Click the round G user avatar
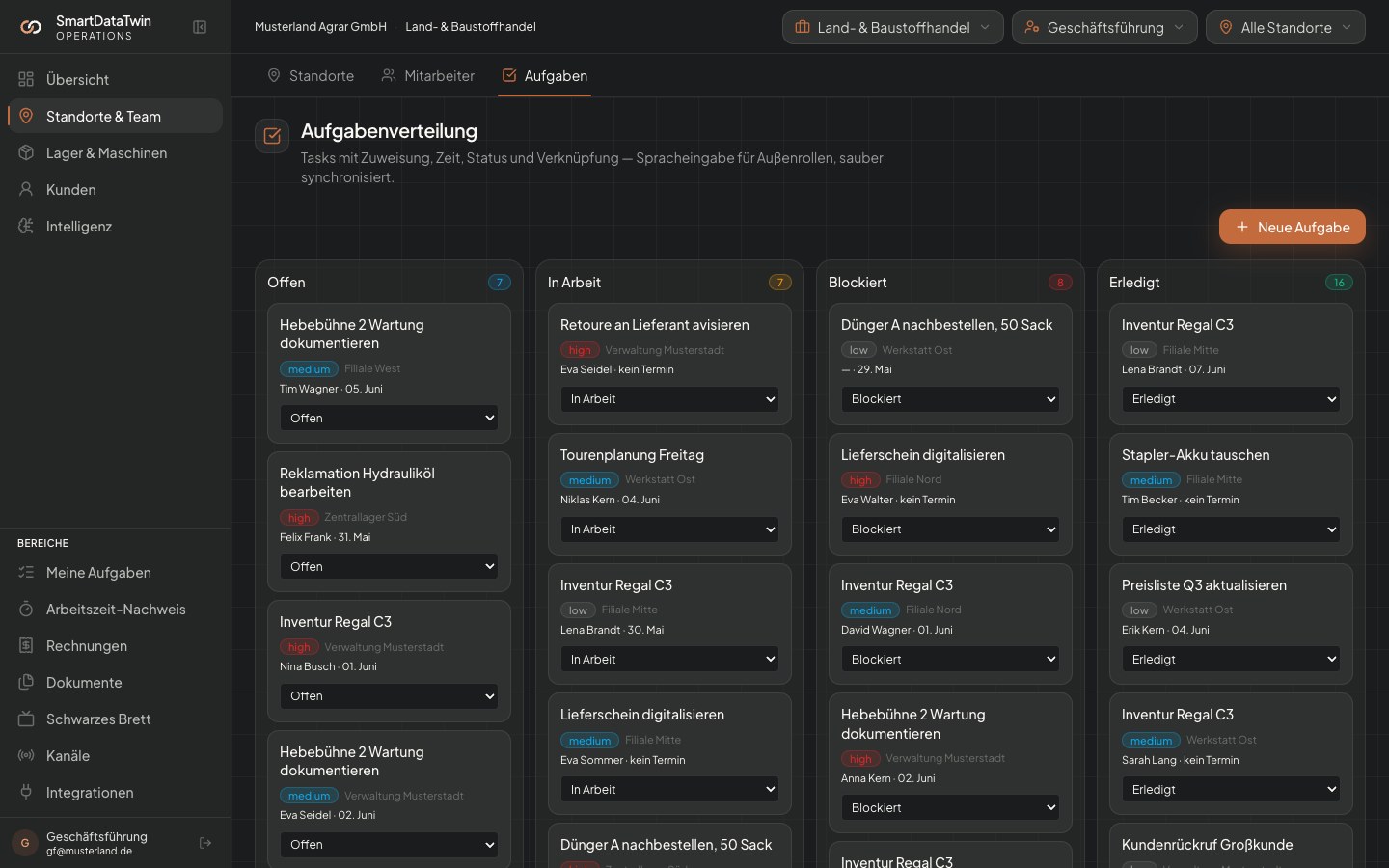1389x868 pixels. click(x=25, y=843)
